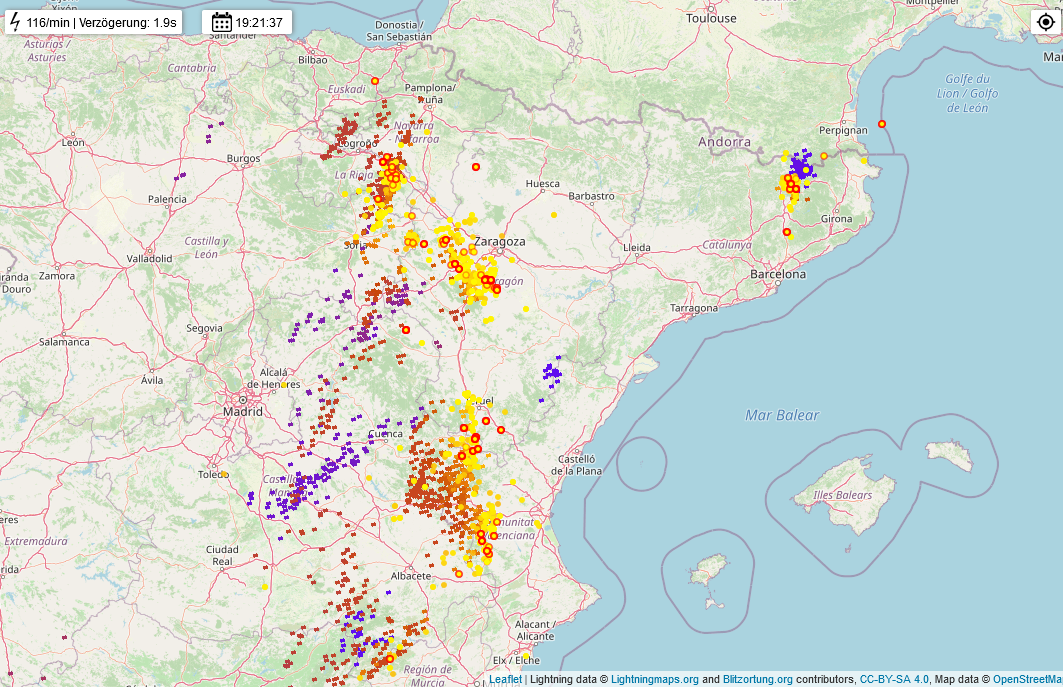1063x687 pixels.
Task: Click the lightning bolt strike-rate icon
Action: [15, 22]
